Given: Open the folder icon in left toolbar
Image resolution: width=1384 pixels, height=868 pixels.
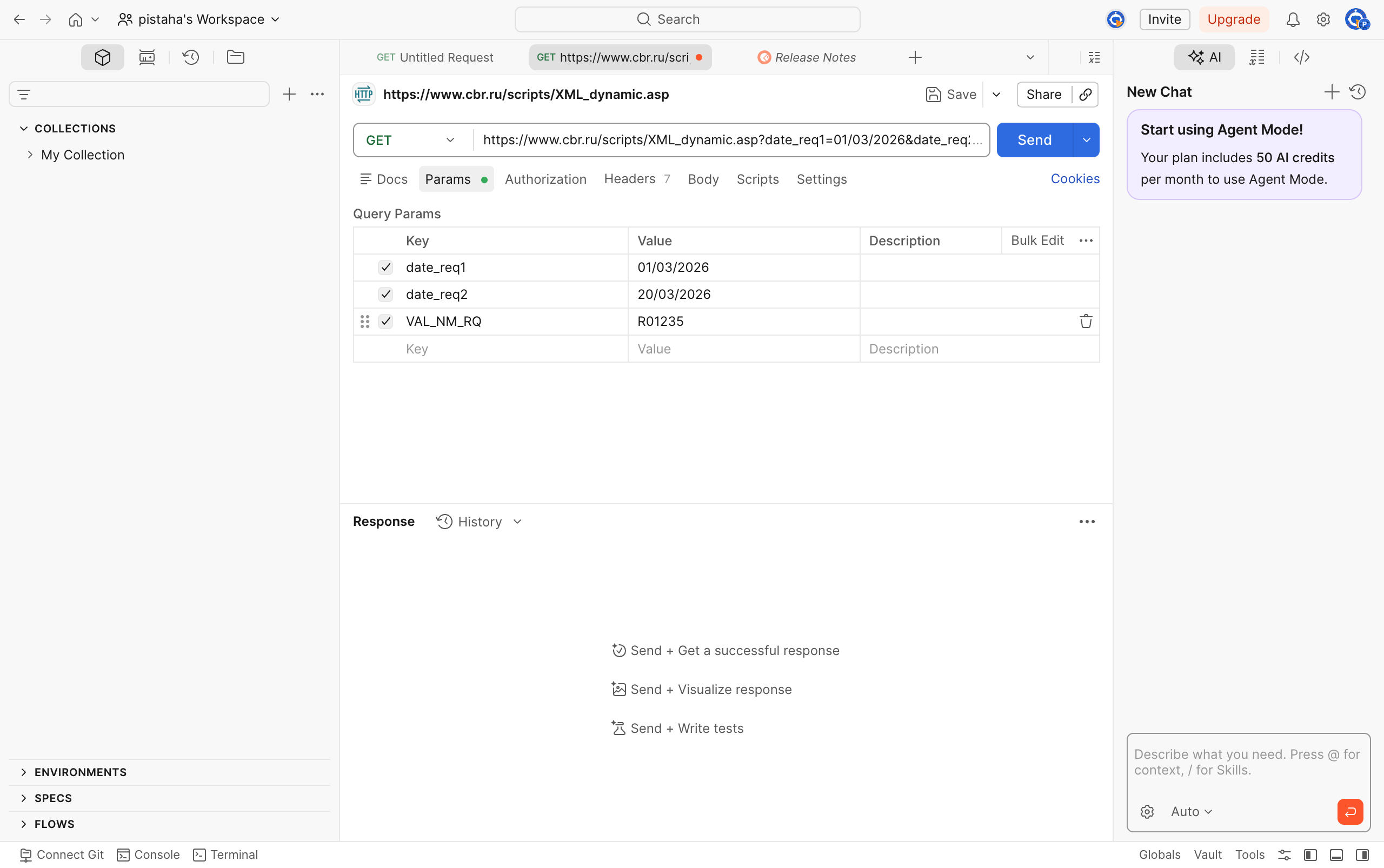Looking at the screenshot, I should coord(235,56).
